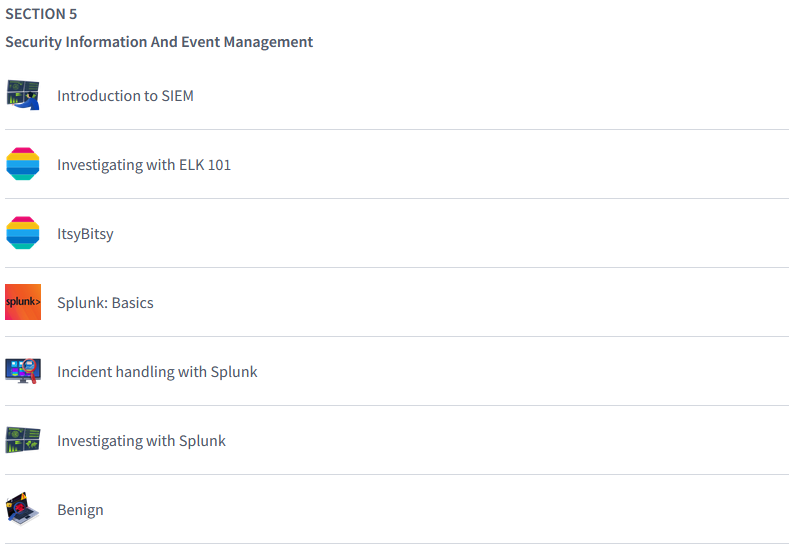Open Incident handling with Splunk link

coord(157,372)
